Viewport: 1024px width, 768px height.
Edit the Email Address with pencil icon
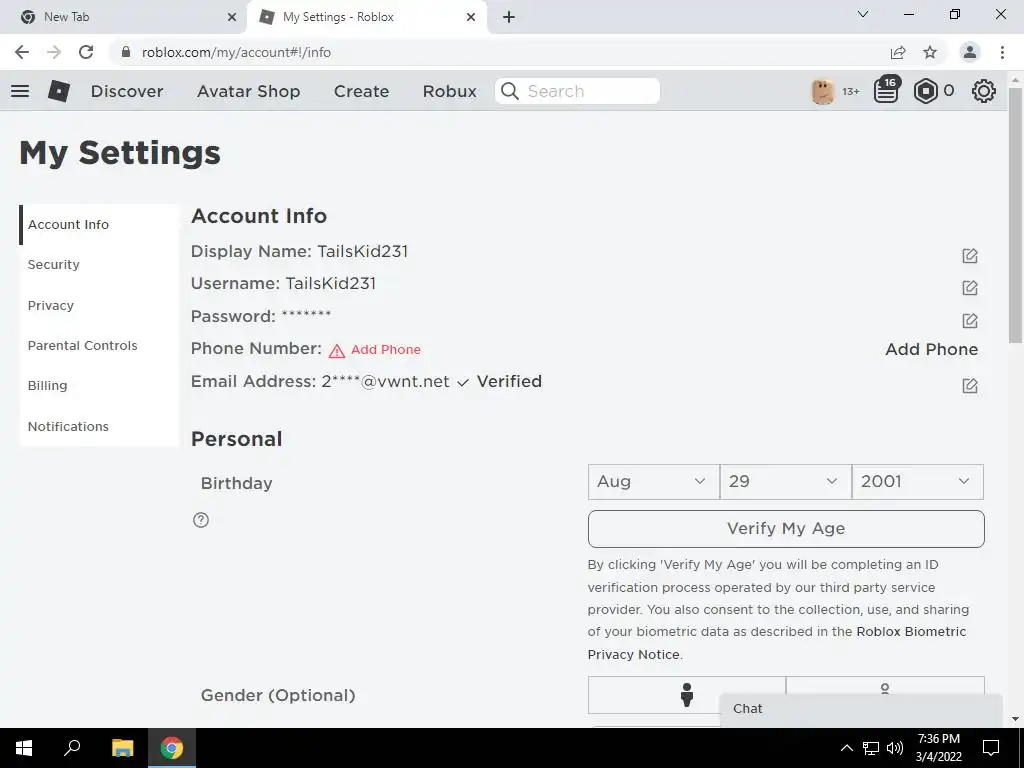(970, 385)
